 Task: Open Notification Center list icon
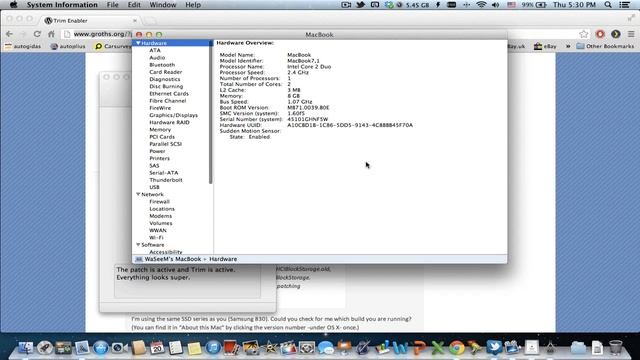coord(624,5)
